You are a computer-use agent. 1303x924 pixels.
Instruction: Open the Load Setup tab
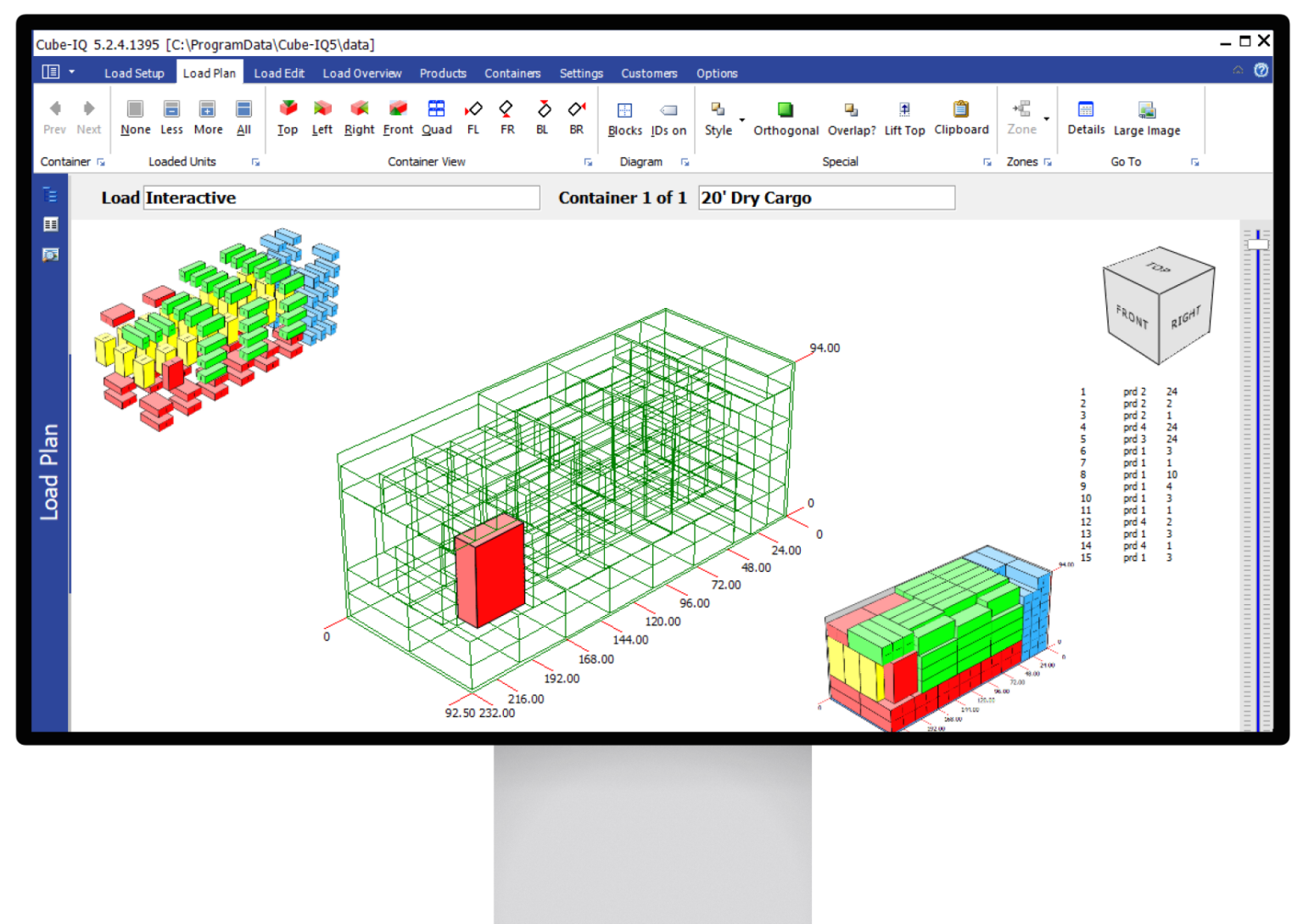click(134, 73)
